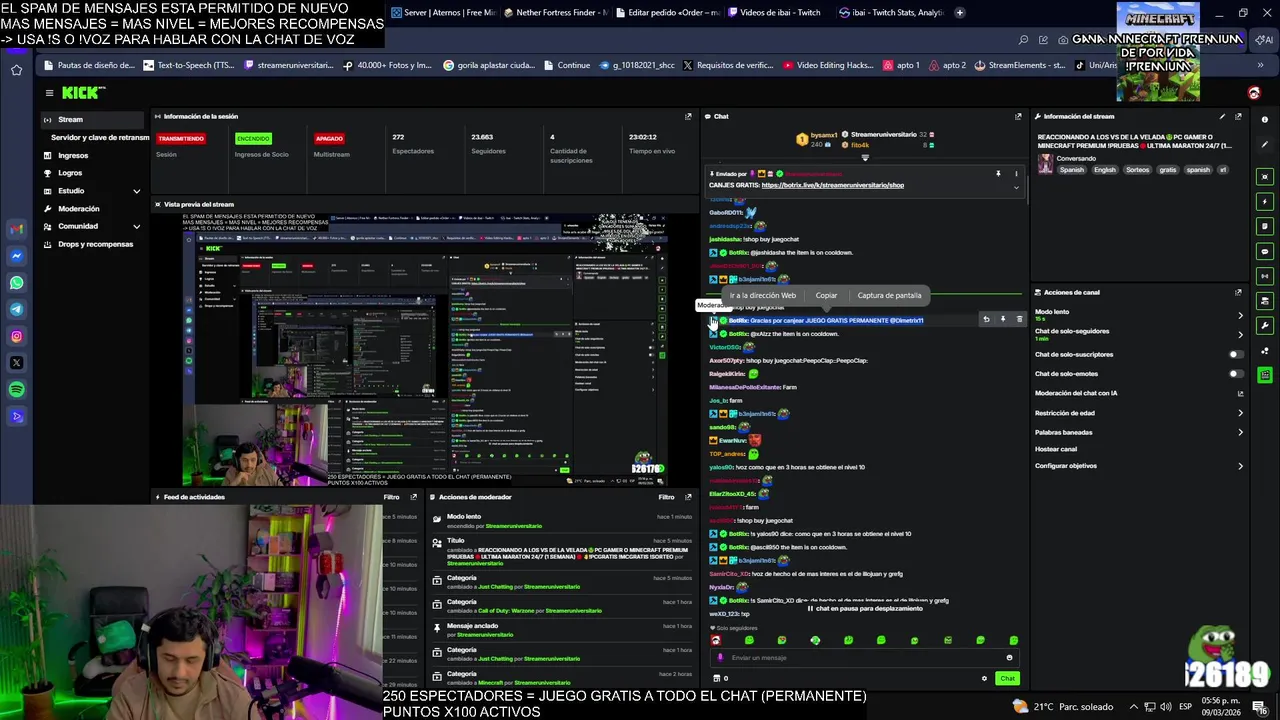This screenshot has width=1280, height=720.
Task: Open new browser tab plus button
Action: point(960,13)
